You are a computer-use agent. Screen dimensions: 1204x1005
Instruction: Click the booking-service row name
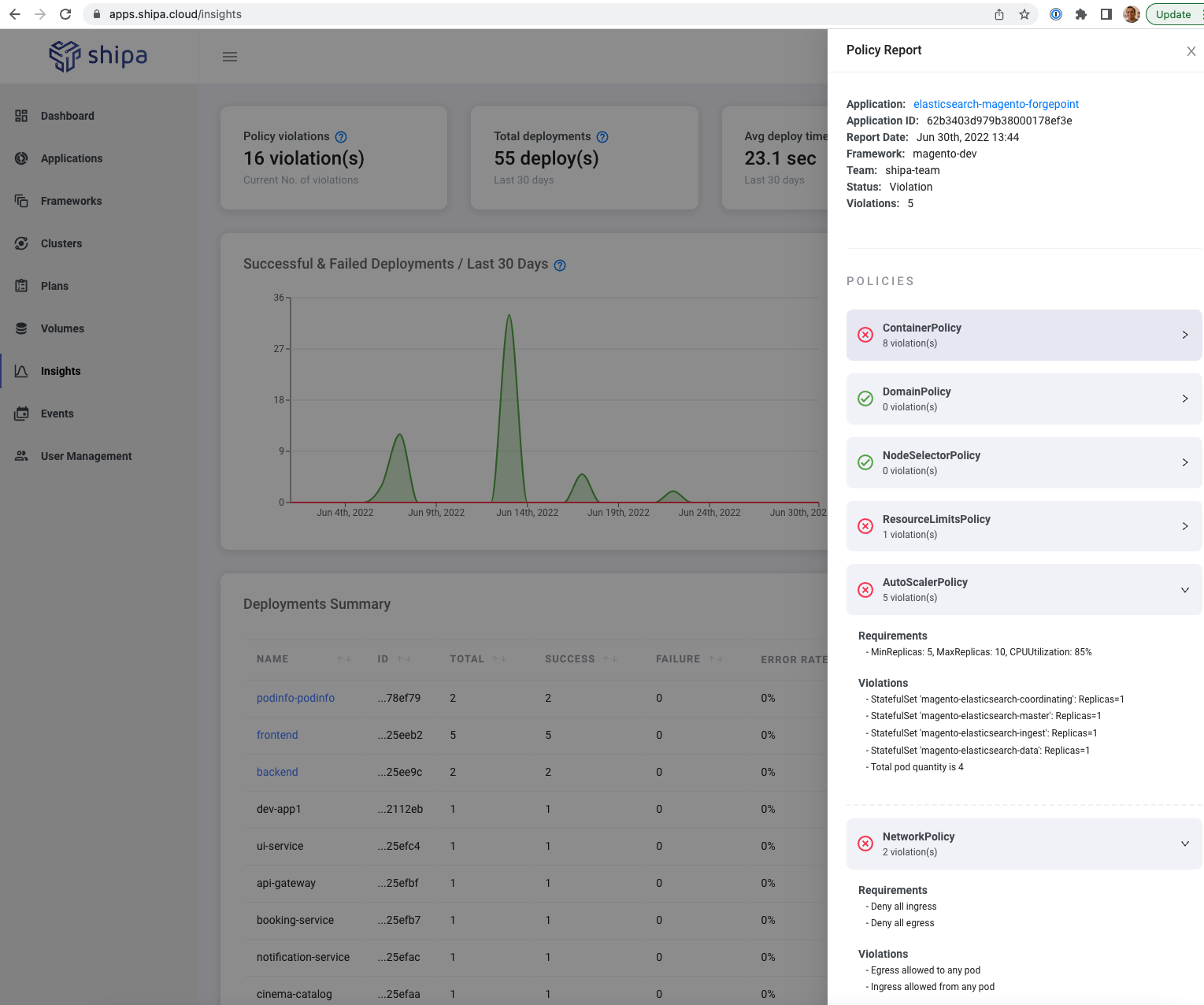(x=295, y=920)
